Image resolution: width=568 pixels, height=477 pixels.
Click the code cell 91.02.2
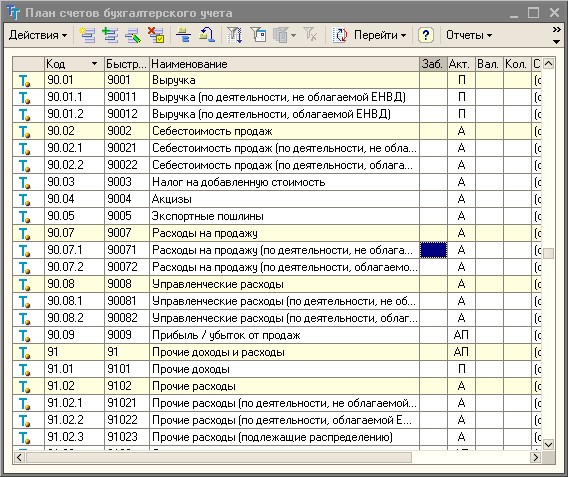coord(75,420)
